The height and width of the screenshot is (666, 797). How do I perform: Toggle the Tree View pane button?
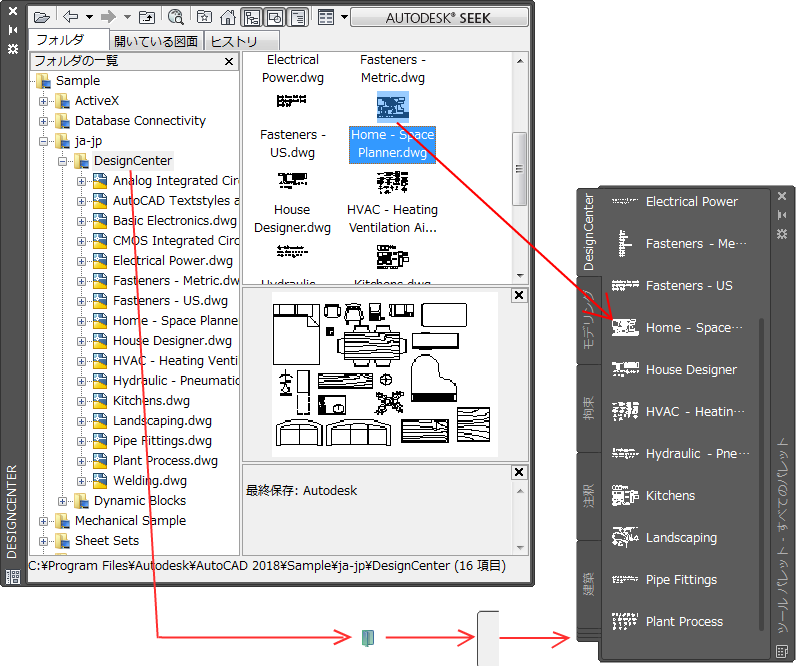(252, 18)
